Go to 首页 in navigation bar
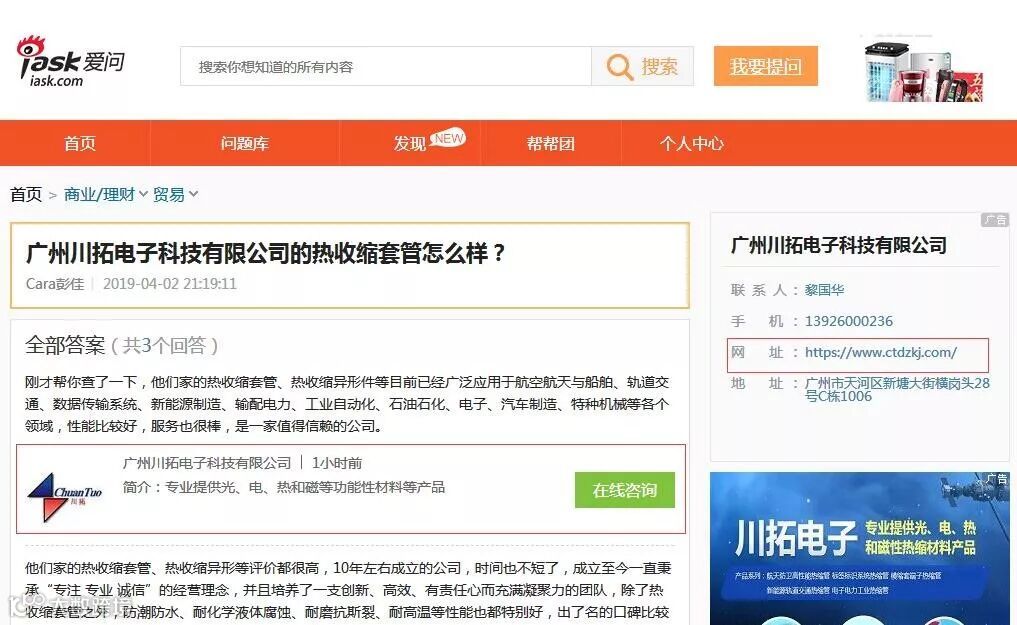 coord(80,143)
